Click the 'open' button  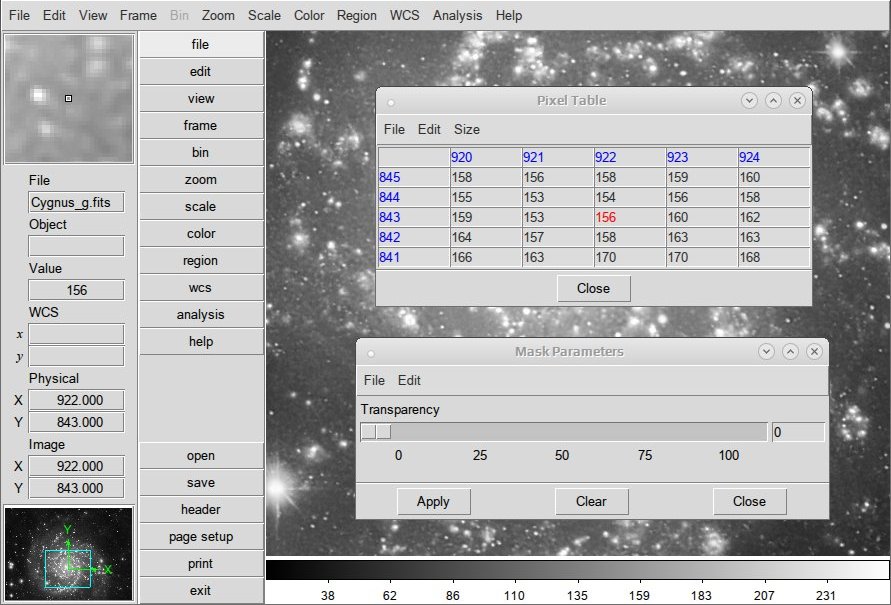pyautogui.click(x=201, y=456)
